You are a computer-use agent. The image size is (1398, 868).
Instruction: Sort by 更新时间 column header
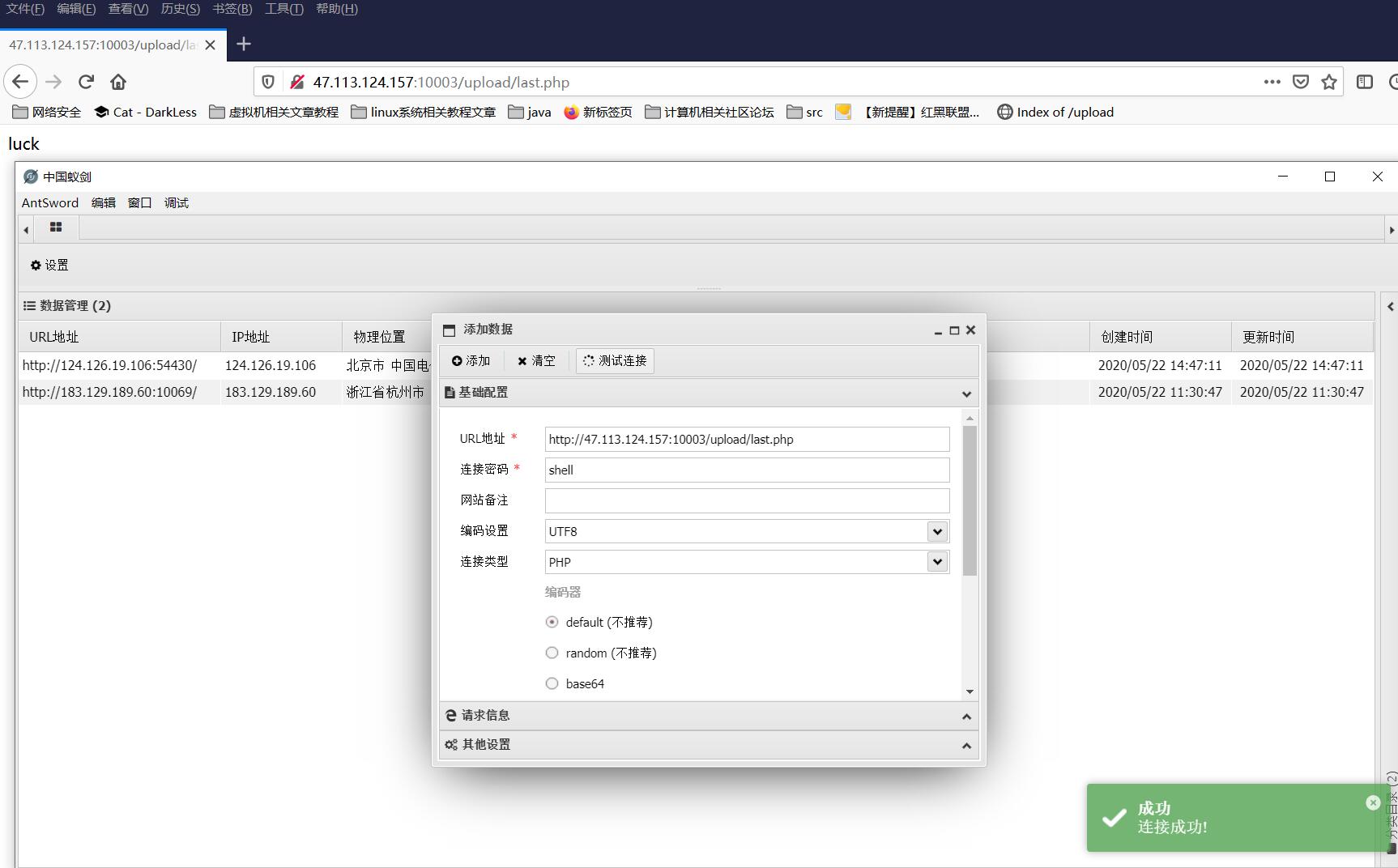point(1302,337)
